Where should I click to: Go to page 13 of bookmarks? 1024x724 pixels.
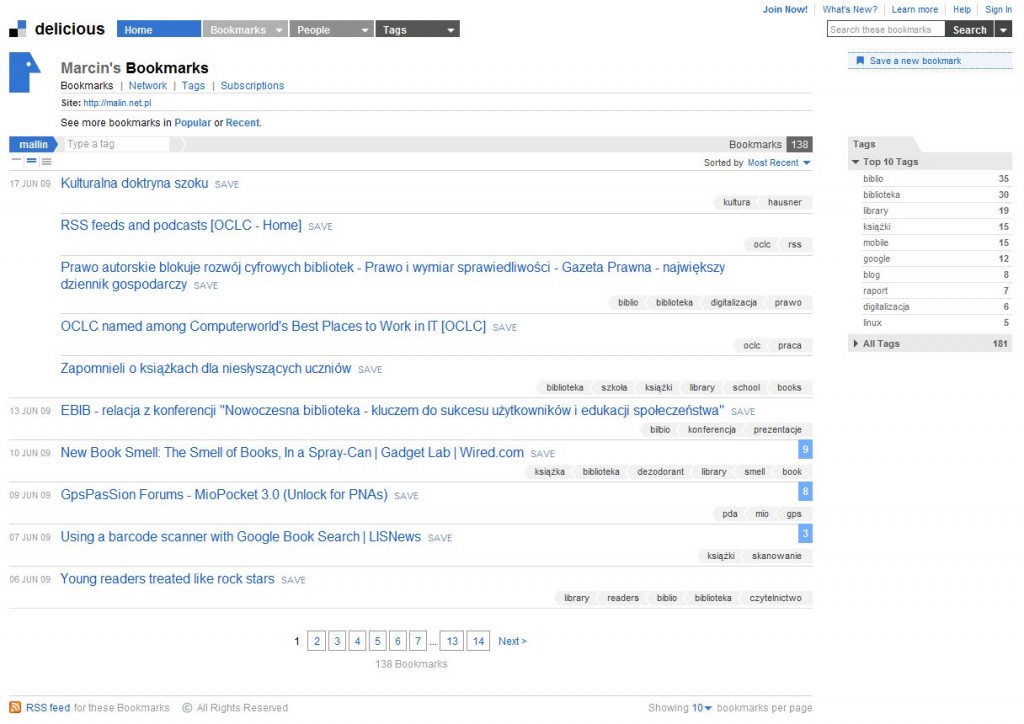[452, 641]
